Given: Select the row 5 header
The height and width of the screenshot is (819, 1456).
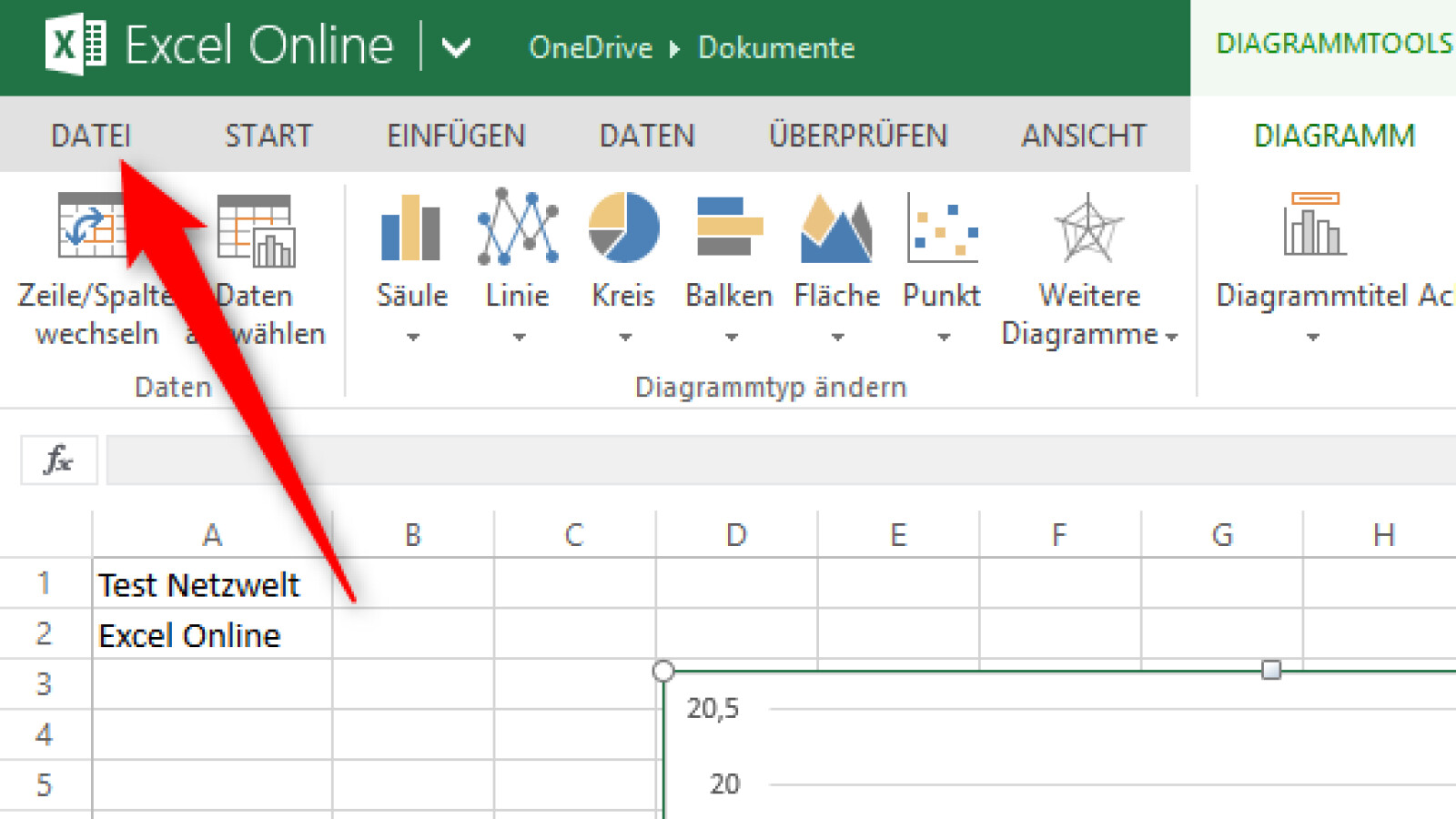Looking at the screenshot, I should (x=45, y=785).
